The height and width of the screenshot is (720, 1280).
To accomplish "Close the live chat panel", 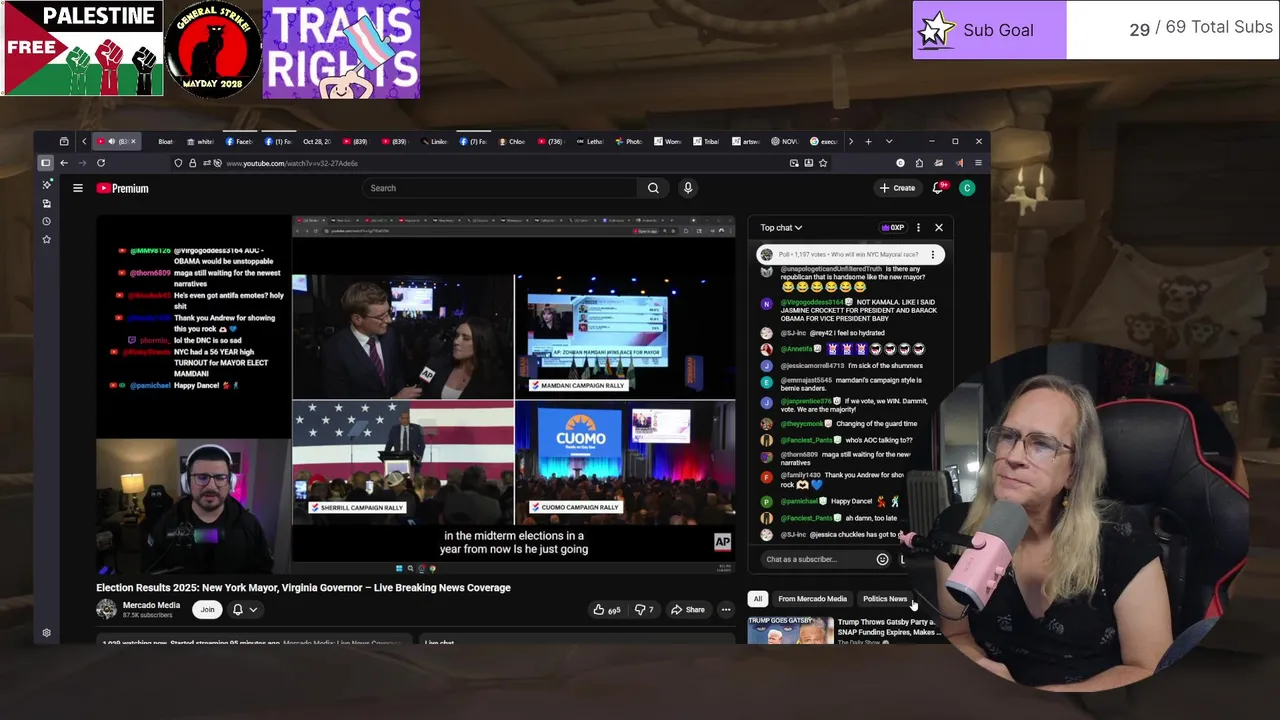I will pyautogui.click(x=939, y=228).
